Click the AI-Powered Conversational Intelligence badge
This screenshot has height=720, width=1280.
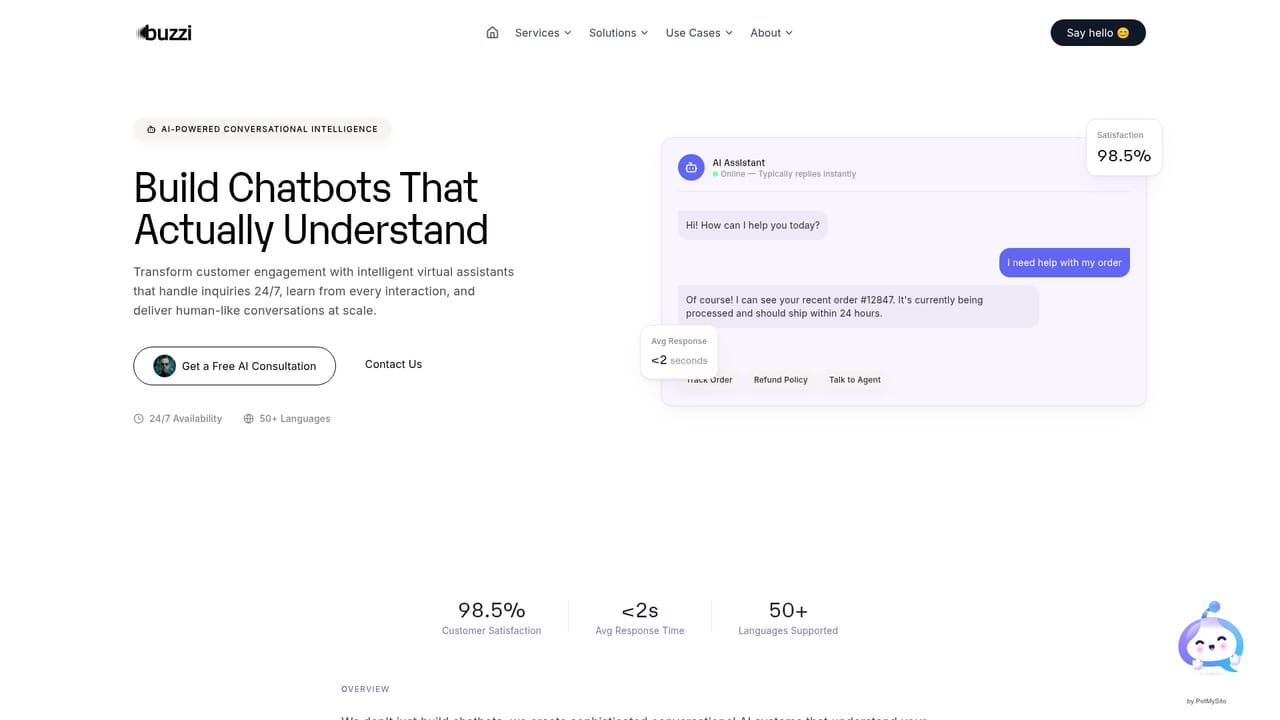point(262,129)
